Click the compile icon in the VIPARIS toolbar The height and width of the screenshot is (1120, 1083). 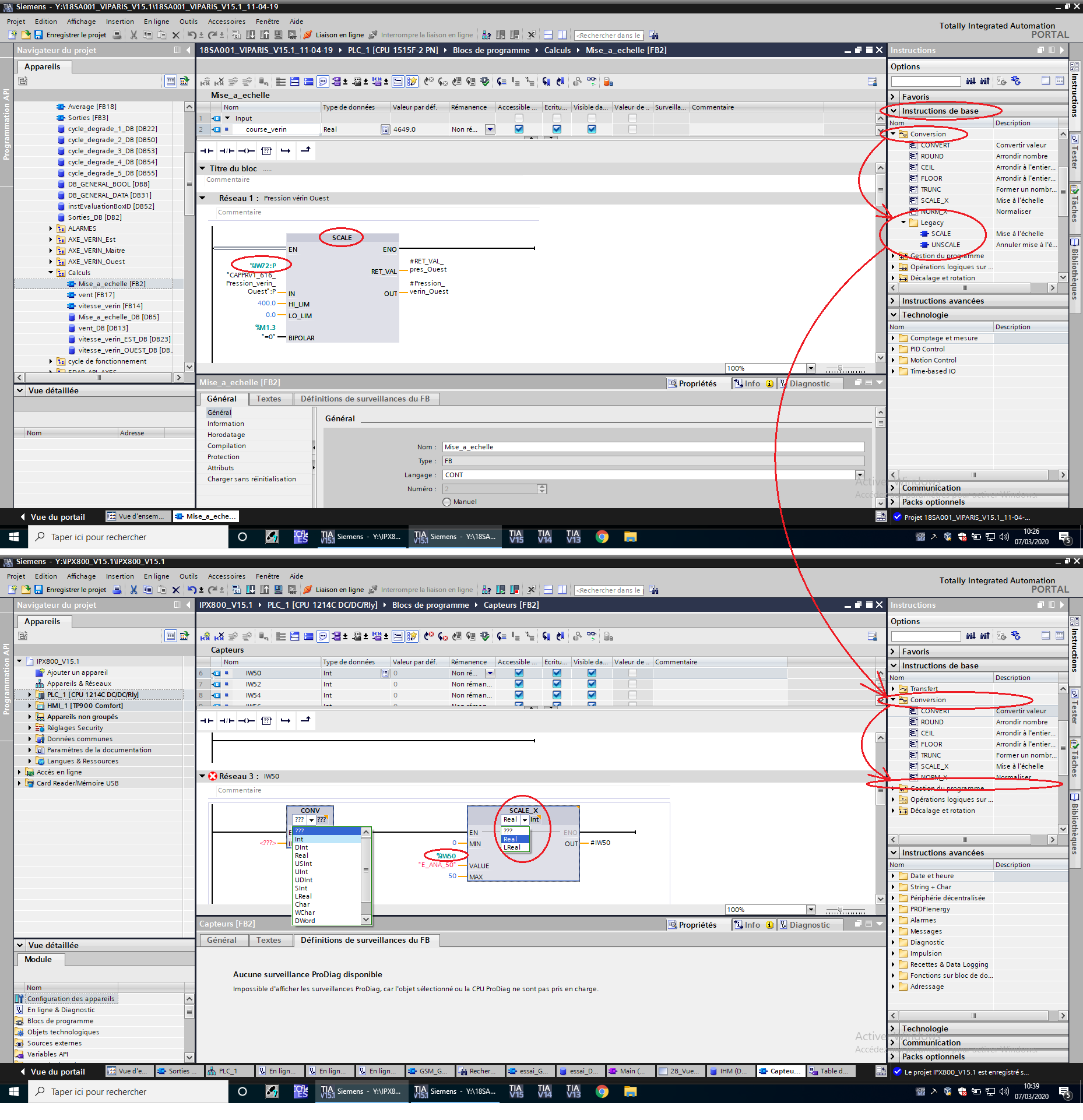[x=236, y=35]
